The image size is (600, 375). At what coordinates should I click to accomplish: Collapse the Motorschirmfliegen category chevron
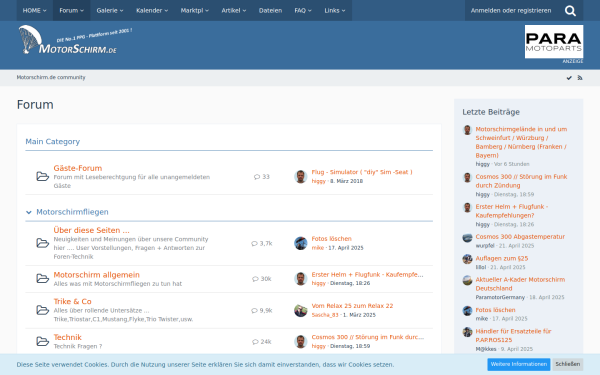click(x=29, y=212)
